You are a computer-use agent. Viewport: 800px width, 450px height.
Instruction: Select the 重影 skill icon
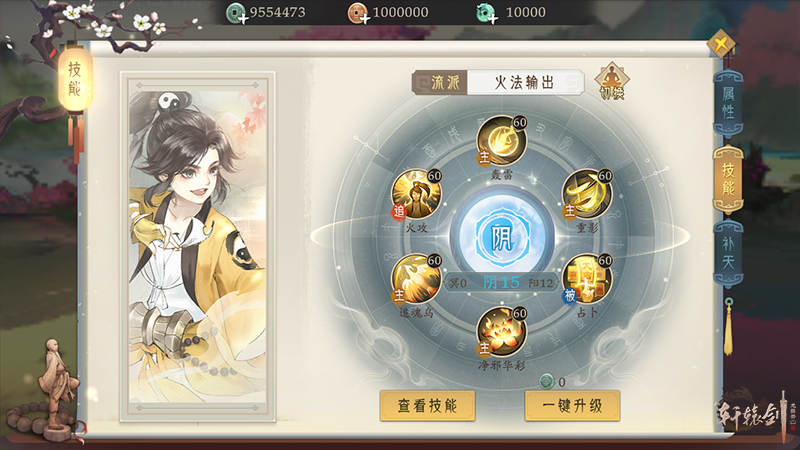(x=587, y=194)
